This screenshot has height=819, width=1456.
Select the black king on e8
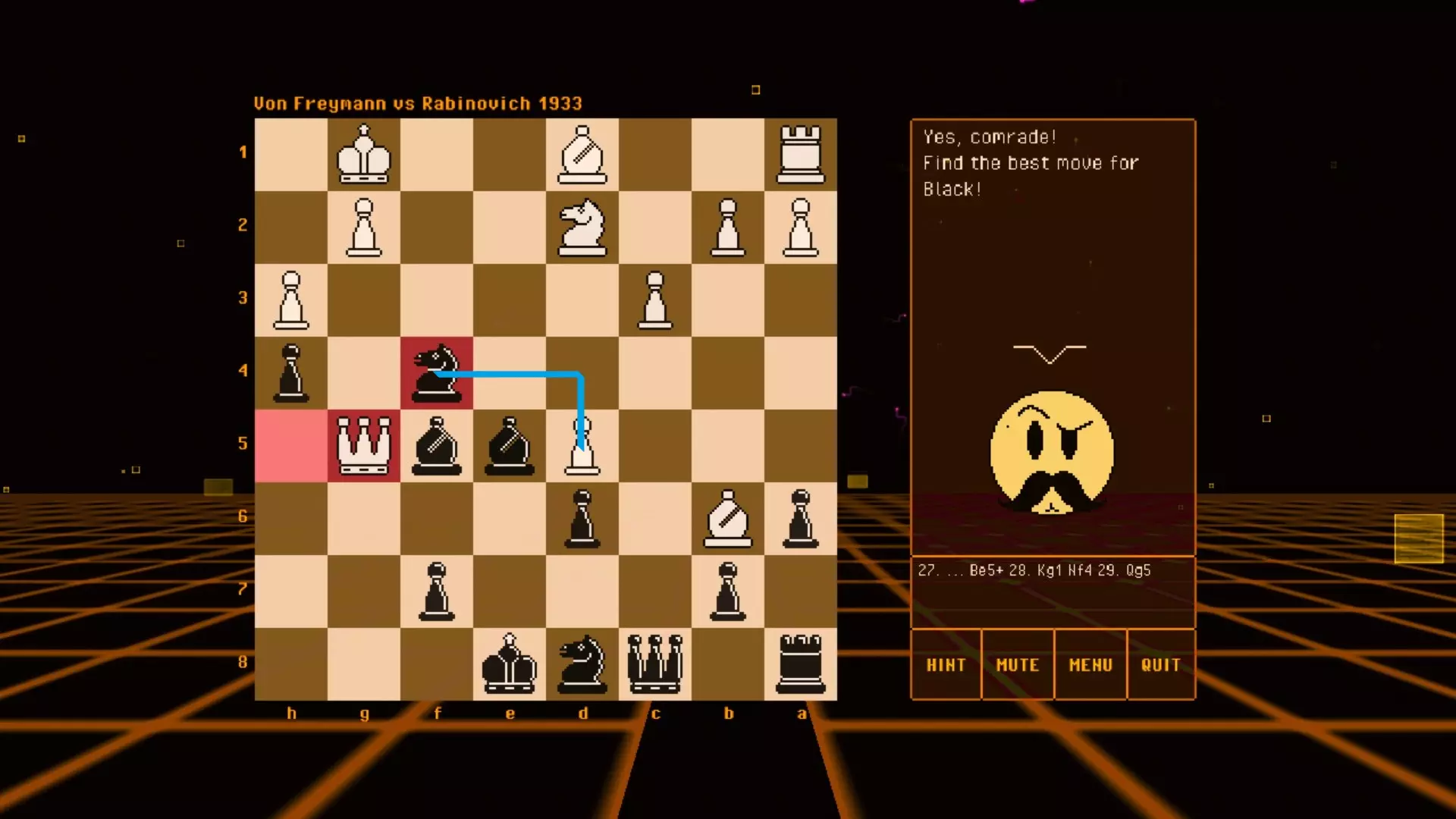pos(509,664)
